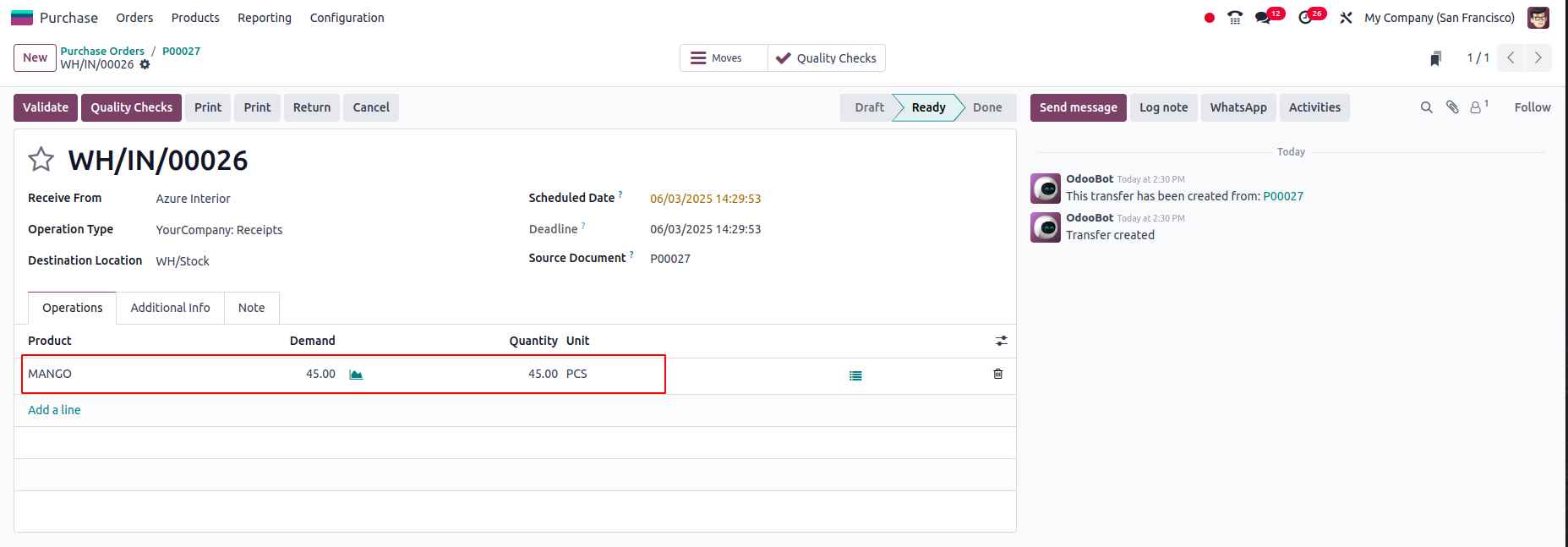Click the Validate button

[46, 107]
